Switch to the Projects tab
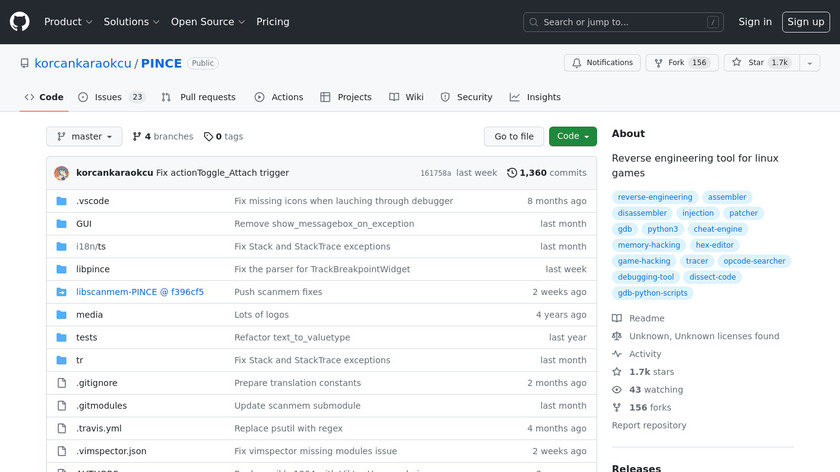Image resolution: width=840 pixels, height=472 pixels. (346, 97)
